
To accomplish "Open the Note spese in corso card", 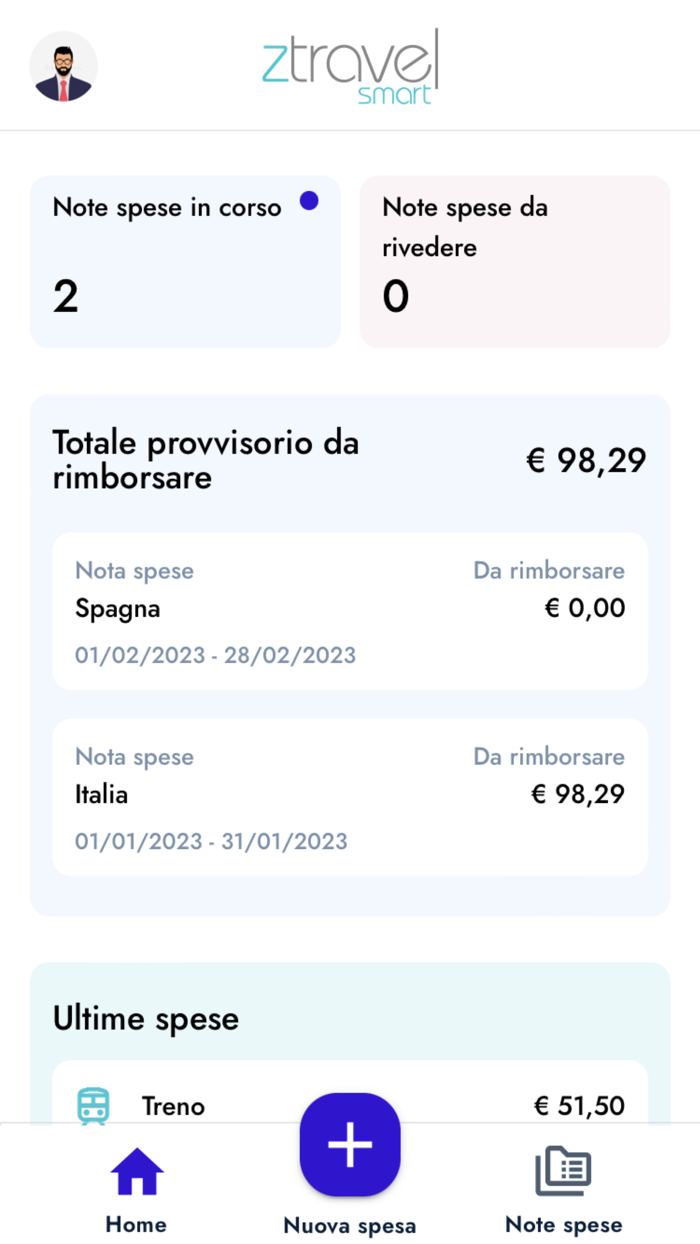I will click(x=185, y=260).
